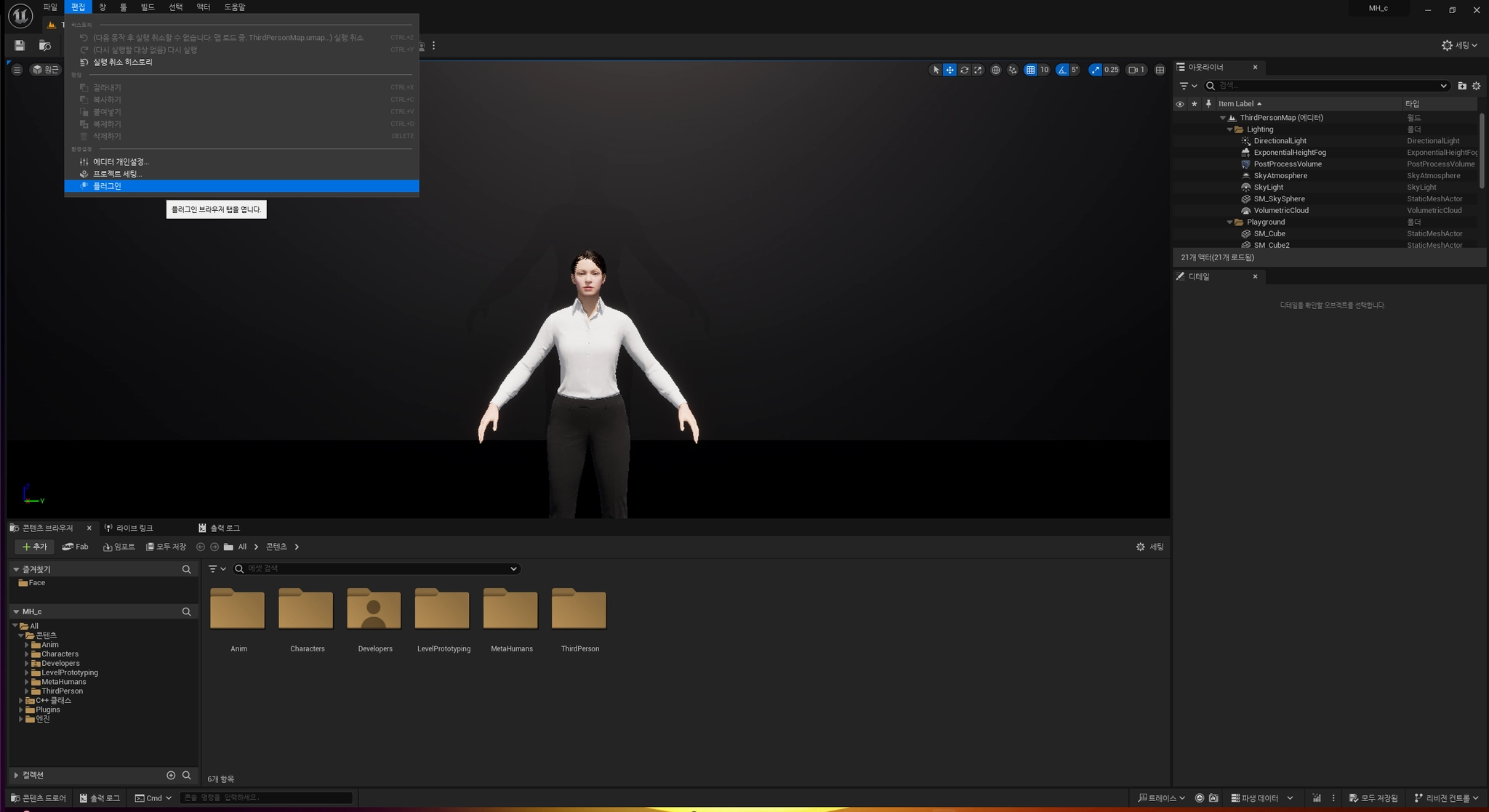Screen dimensions: 1489x812
Task: Toggle rotation angle snapping
Action: [1063, 70]
